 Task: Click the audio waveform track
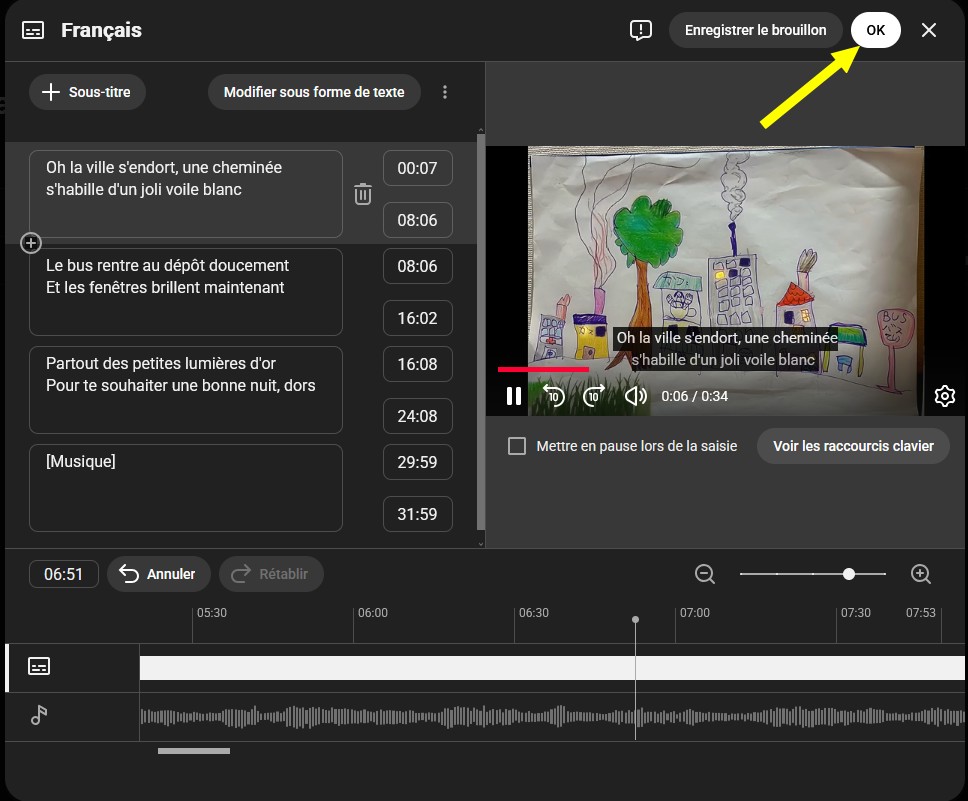[x=552, y=716]
